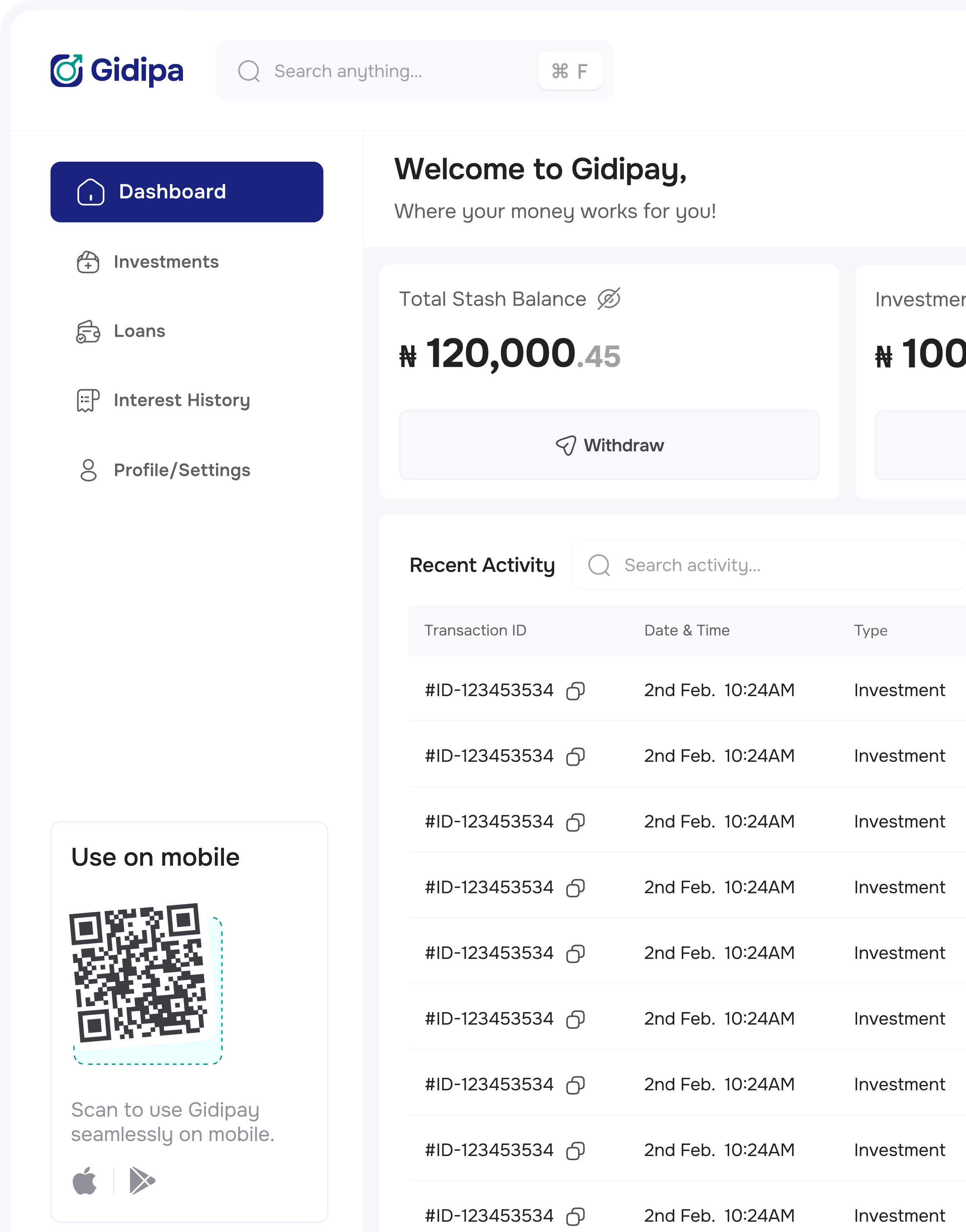Open the Loans section
Image resolution: width=966 pixels, height=1232 pixels.
139,331
